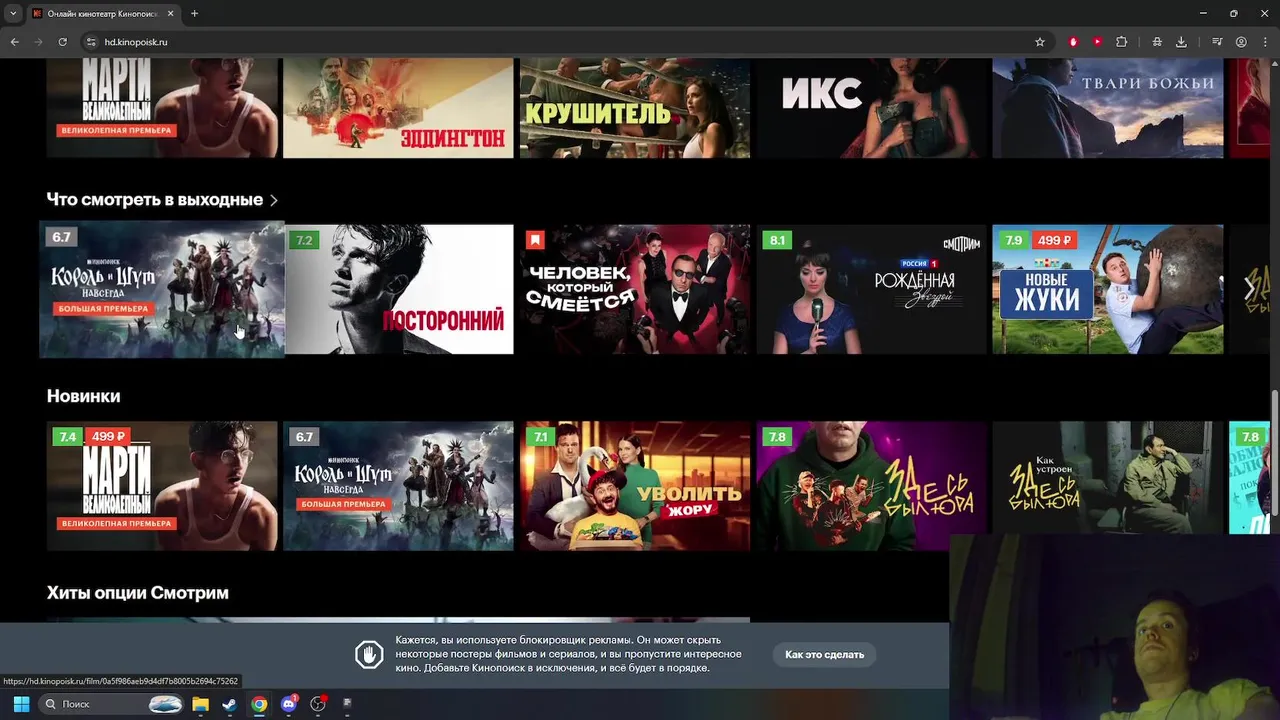Screen dimensions: 1280x720
Task: Expand the Что смотреть в выходные section arrow
Action: [274, 200]
